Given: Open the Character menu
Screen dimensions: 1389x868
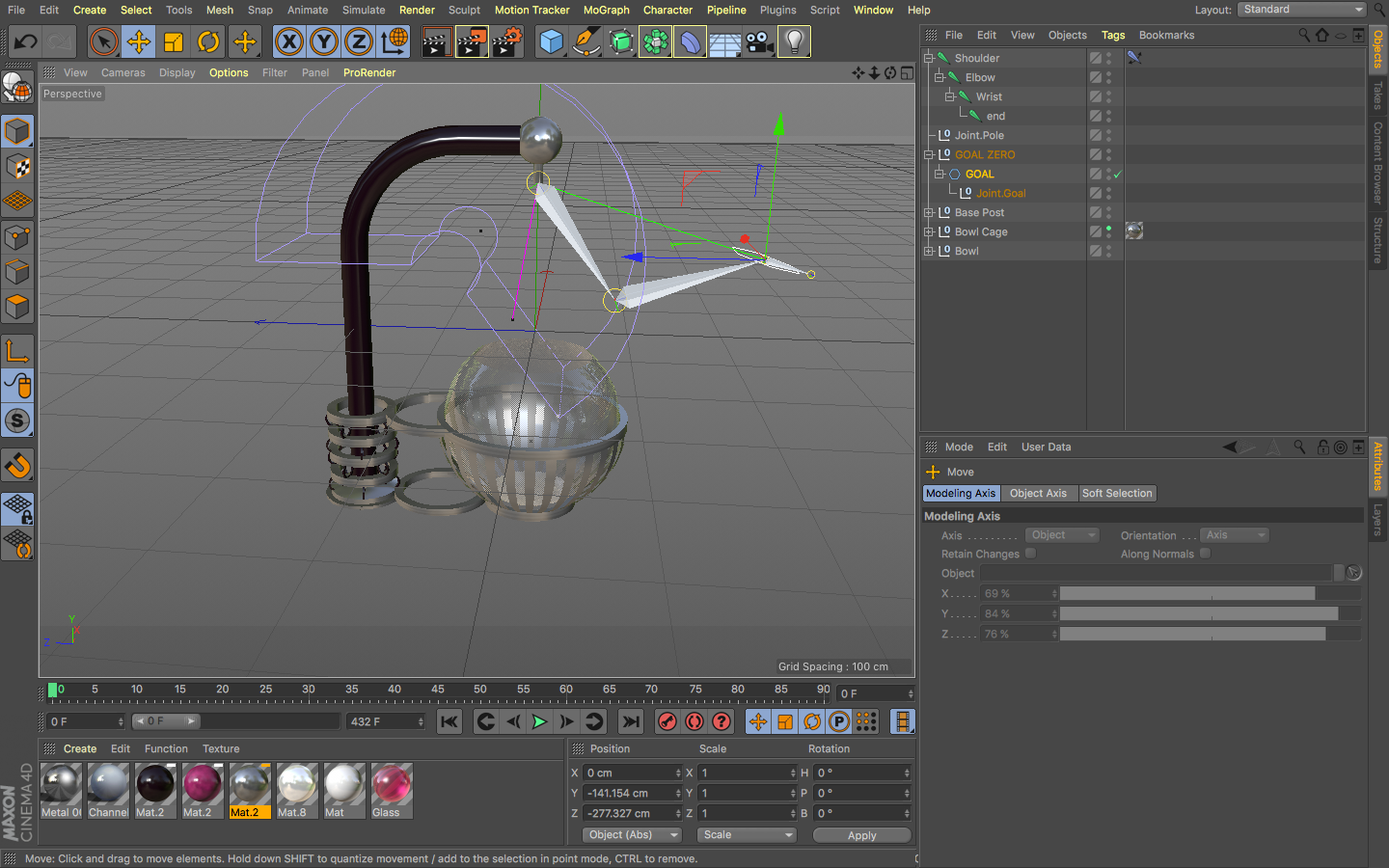Looking at the screenshot, I should (x=667, y=10).
